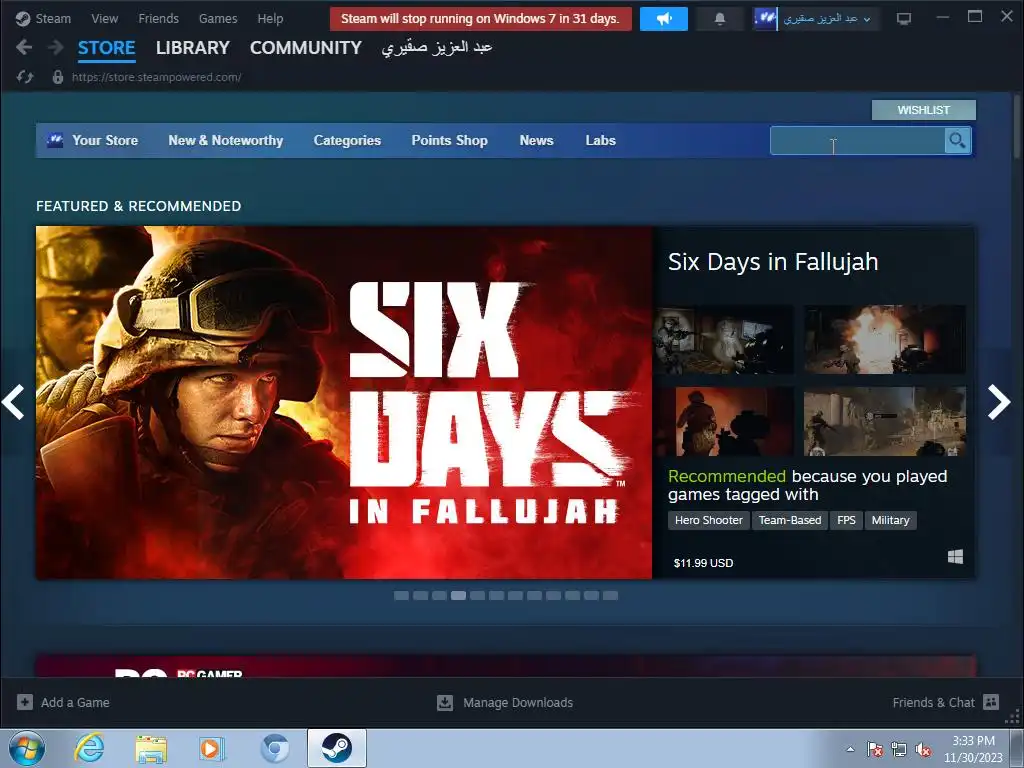Click the Six Days in Fallujah title text
This screenshot has height=768, width=1024.
[773, 262]
